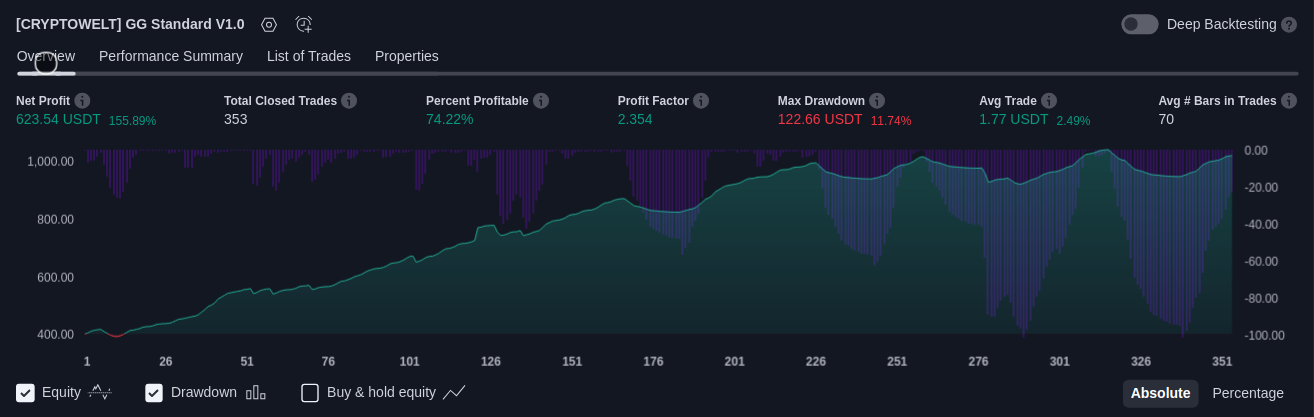Select the Absolute display mode button
Viewport: 1314px width, 417px height.
point(1160,393)
